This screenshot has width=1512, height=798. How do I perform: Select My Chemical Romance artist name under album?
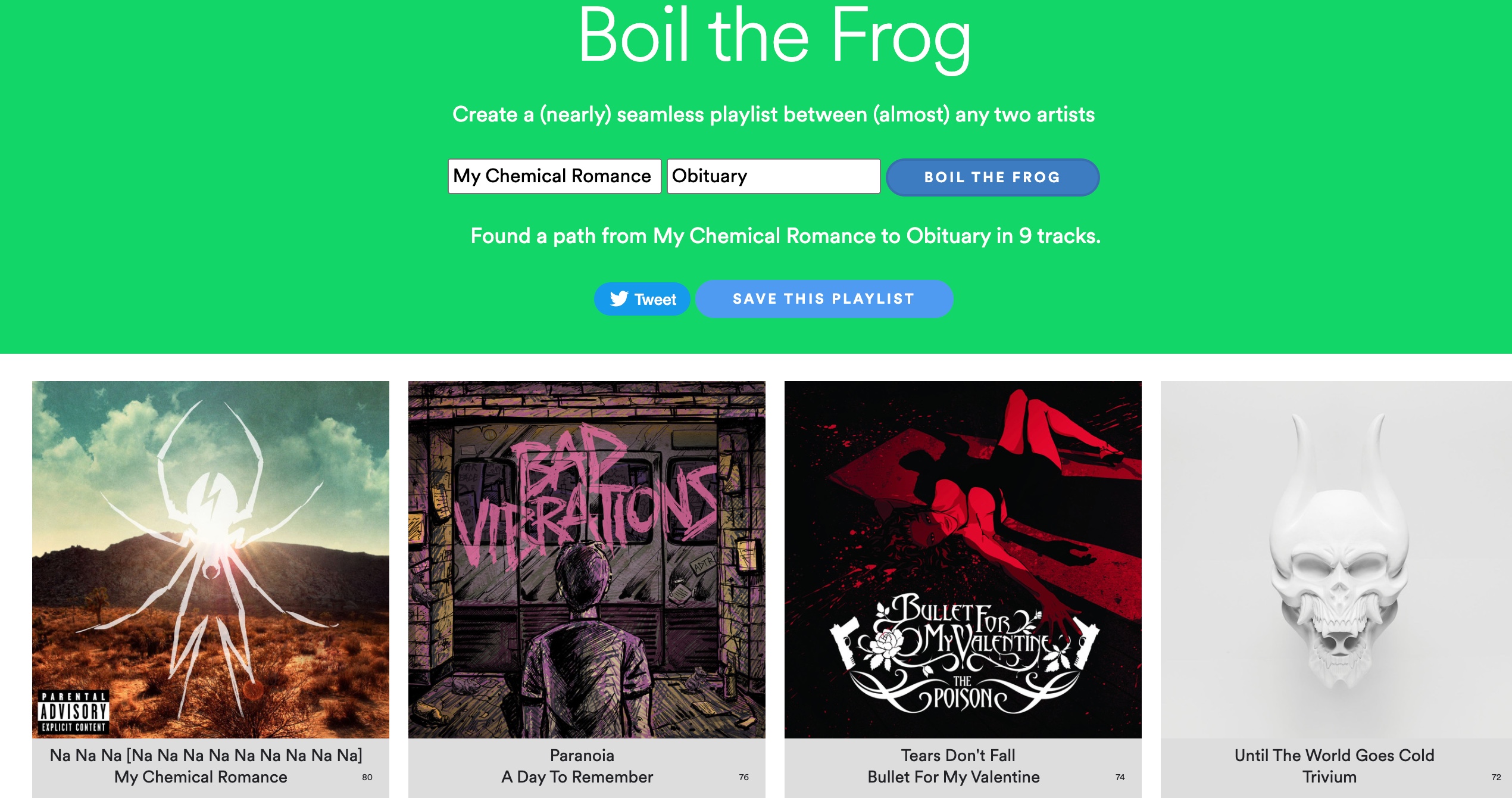(x=201, y=777)
